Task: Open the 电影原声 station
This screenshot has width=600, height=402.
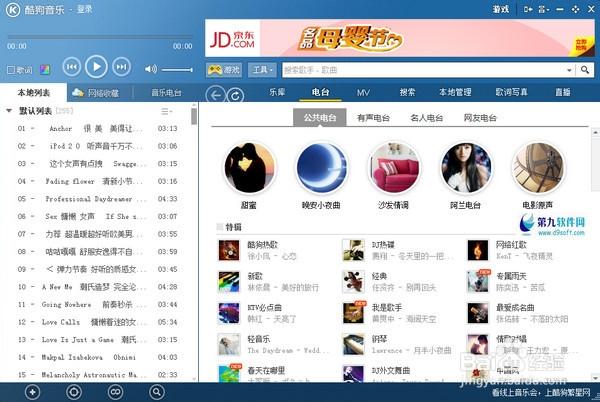Action: (538, 167)
